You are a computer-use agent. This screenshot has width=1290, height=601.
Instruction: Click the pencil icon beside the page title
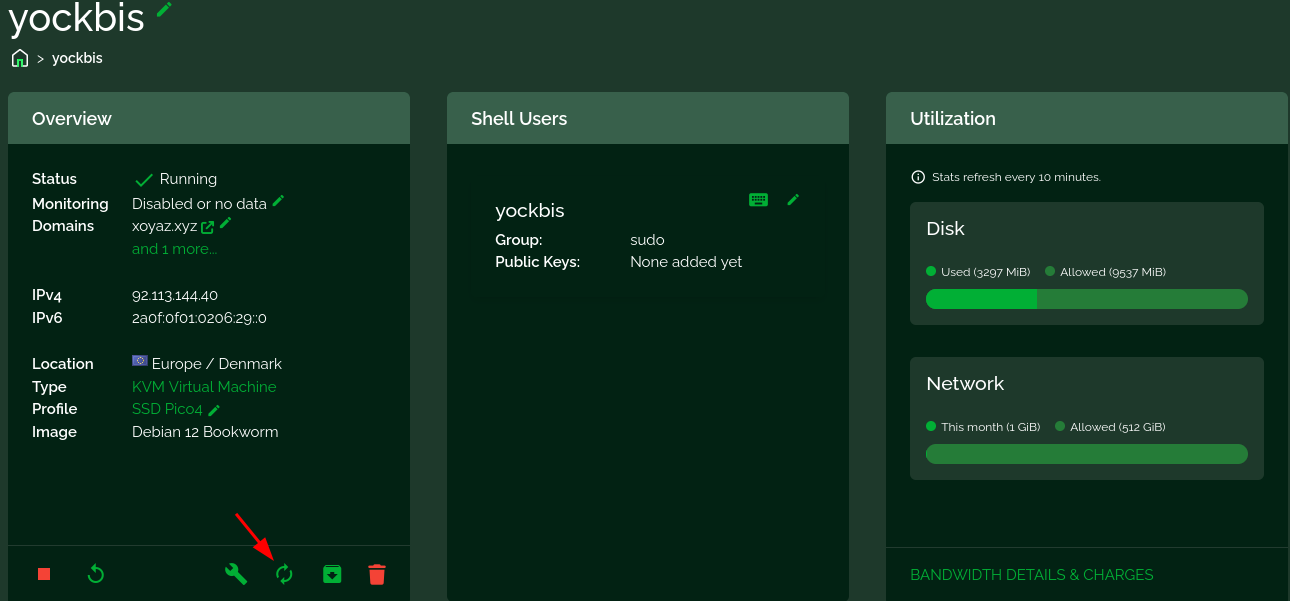point(164,9)
